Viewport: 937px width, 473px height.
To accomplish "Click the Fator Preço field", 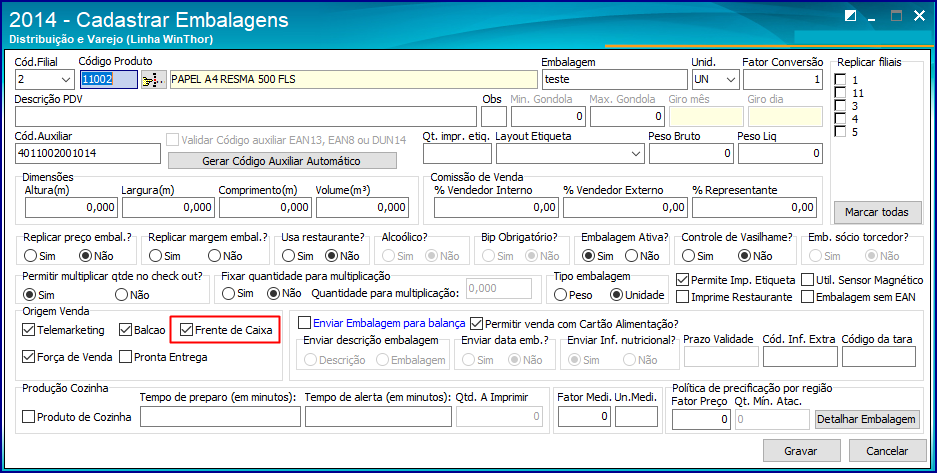I will coord(702,419).
